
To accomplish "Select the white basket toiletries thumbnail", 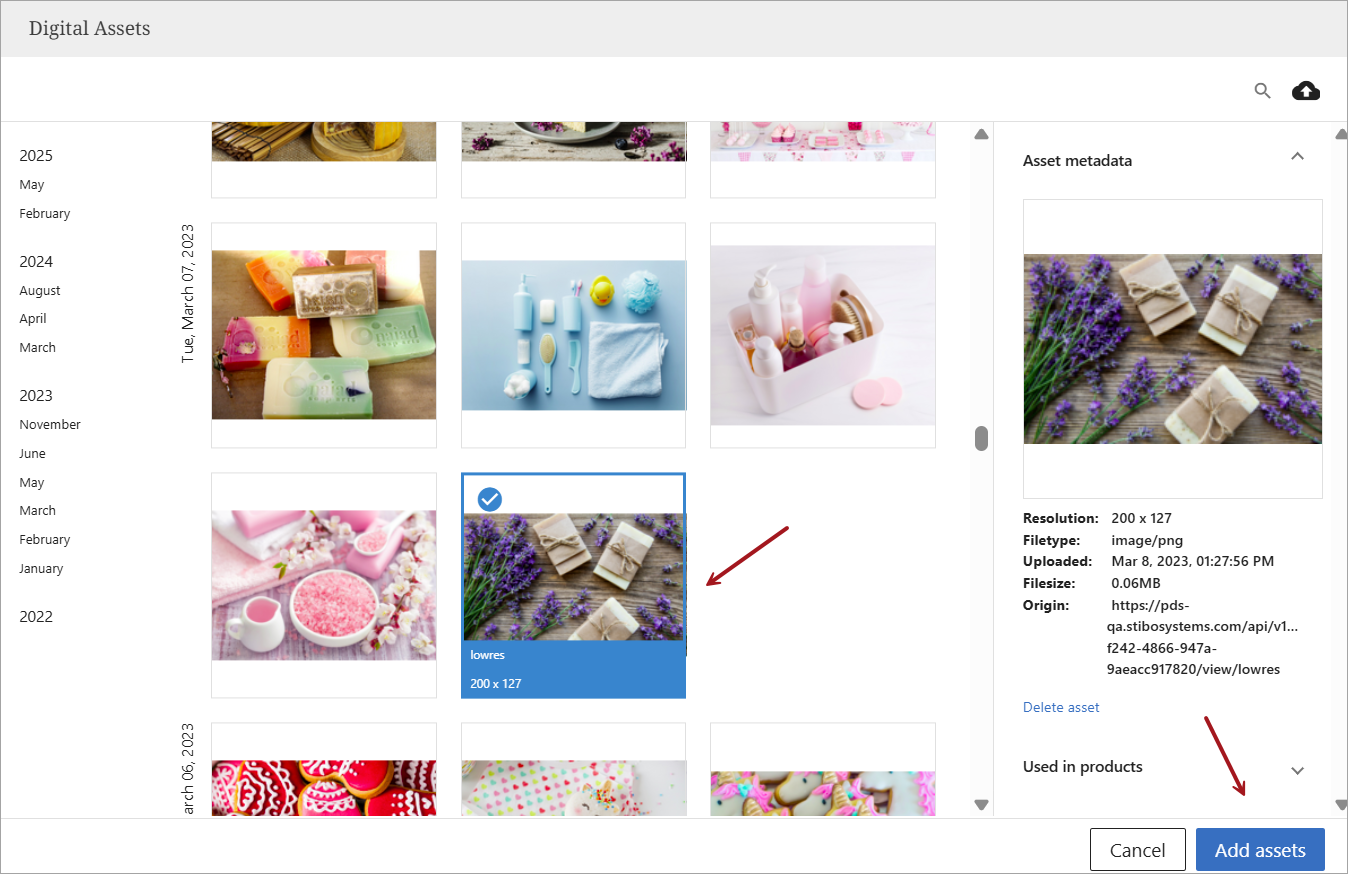I will [822, 335].
